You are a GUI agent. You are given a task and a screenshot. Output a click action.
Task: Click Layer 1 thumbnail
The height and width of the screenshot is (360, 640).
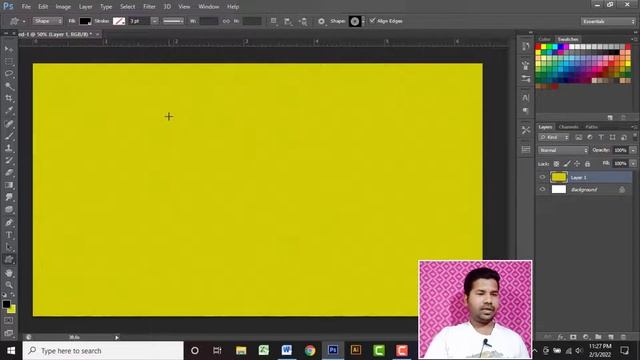(x=559, y=177)
